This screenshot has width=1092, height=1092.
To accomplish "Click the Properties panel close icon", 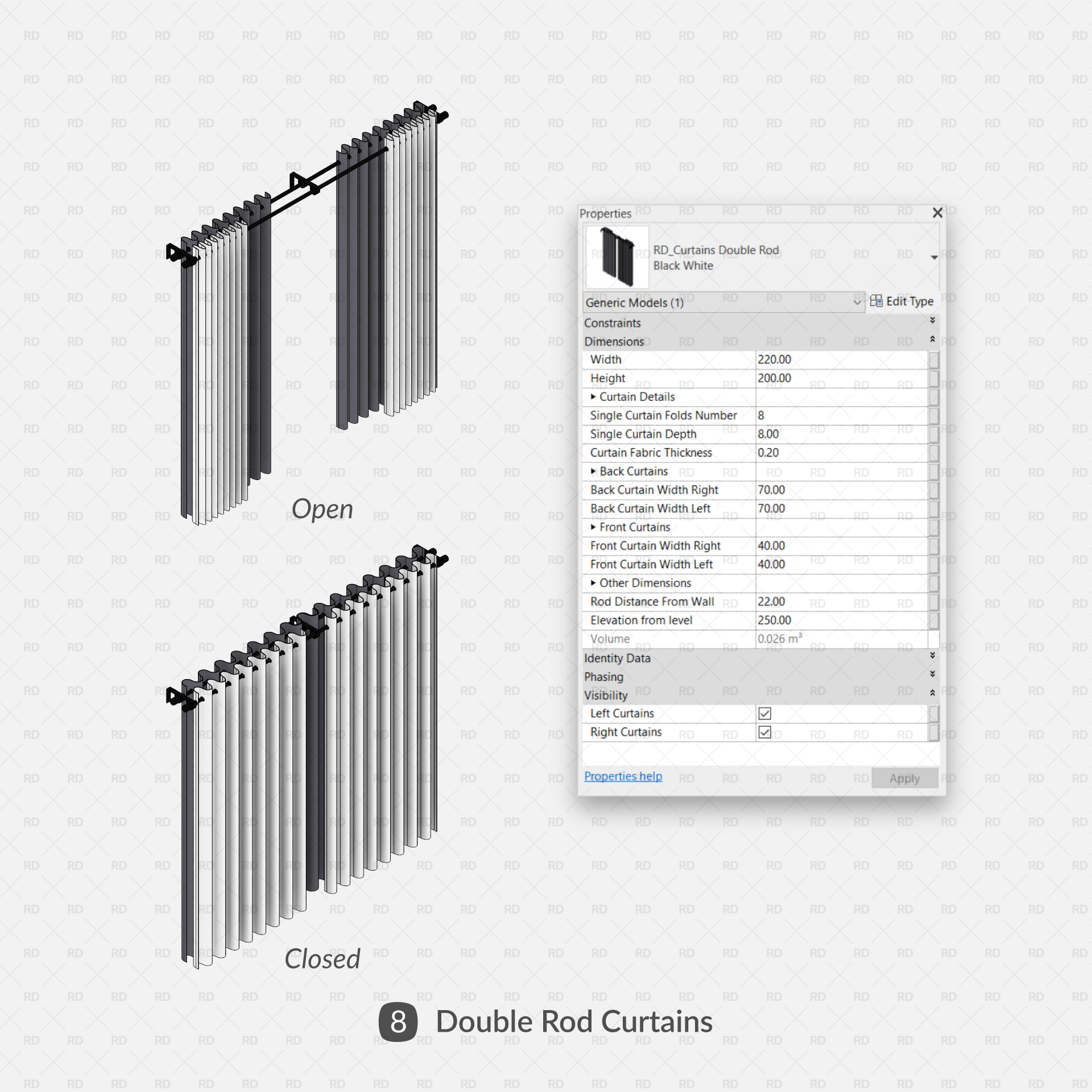I will pyautogui.click(x=937, y=212).
